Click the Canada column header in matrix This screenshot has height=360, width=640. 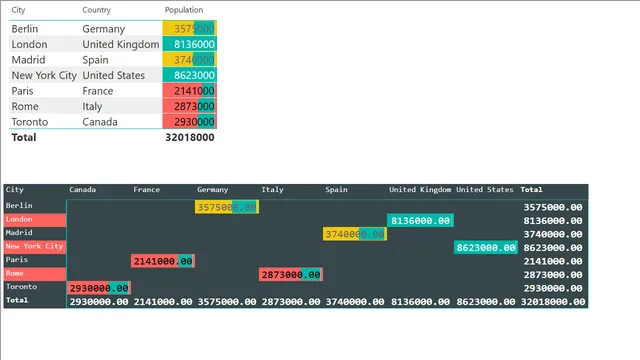82,190
